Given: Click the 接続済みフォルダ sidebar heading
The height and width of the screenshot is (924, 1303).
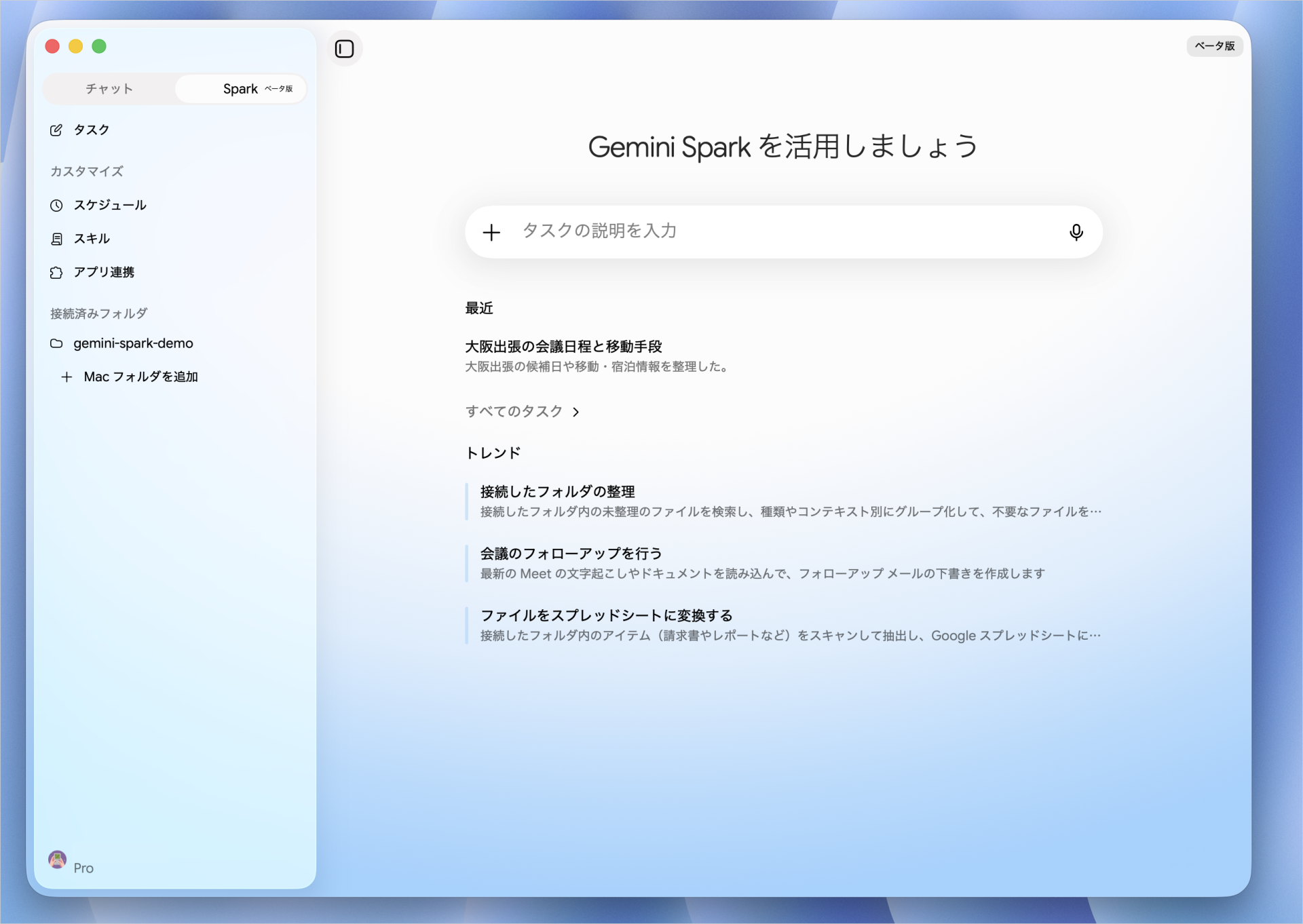Looking at the screenshot, I should pyautogui.click(x=98, y=313).
